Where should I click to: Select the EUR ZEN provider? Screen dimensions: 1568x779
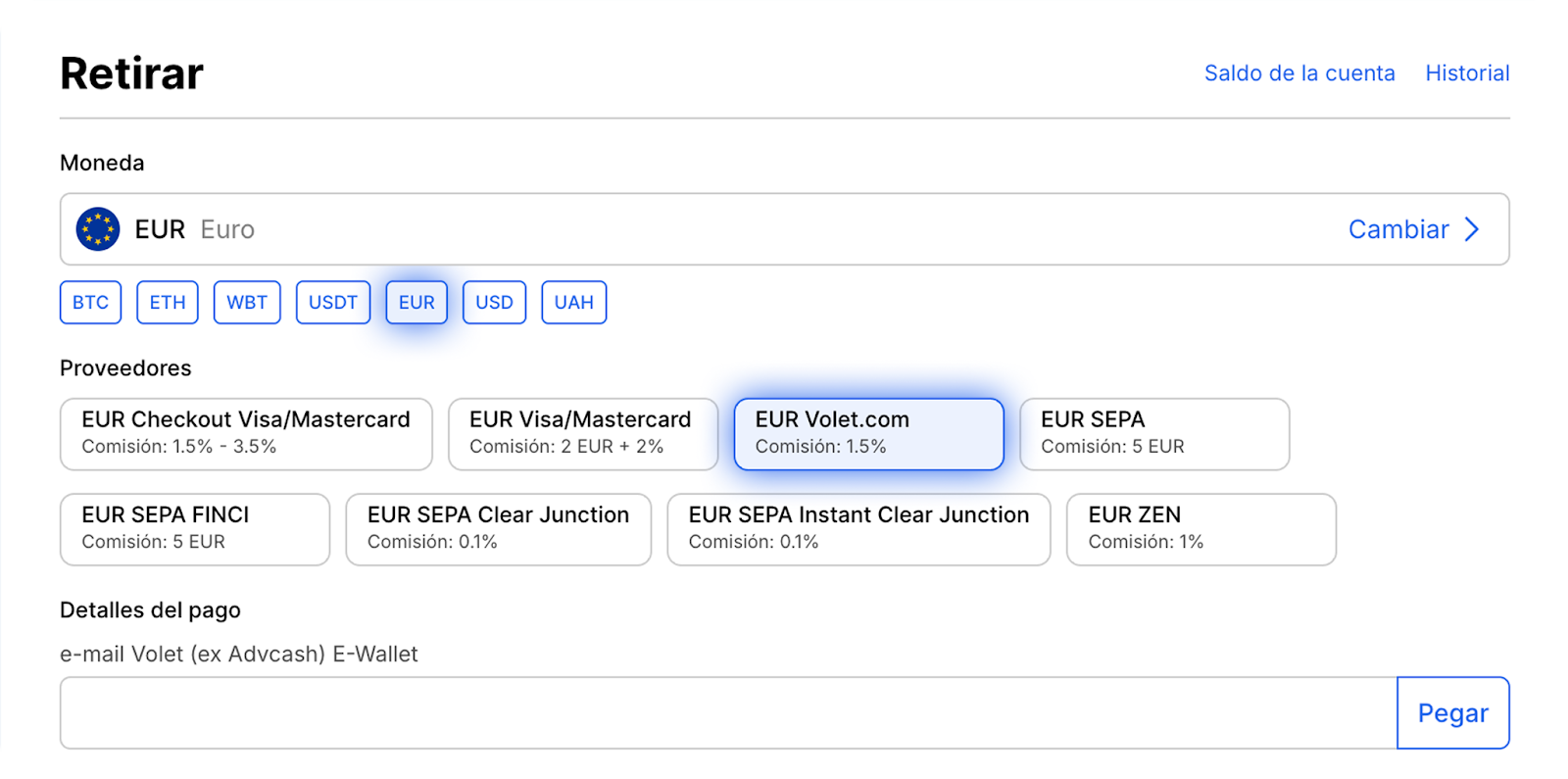point(1200,529)
